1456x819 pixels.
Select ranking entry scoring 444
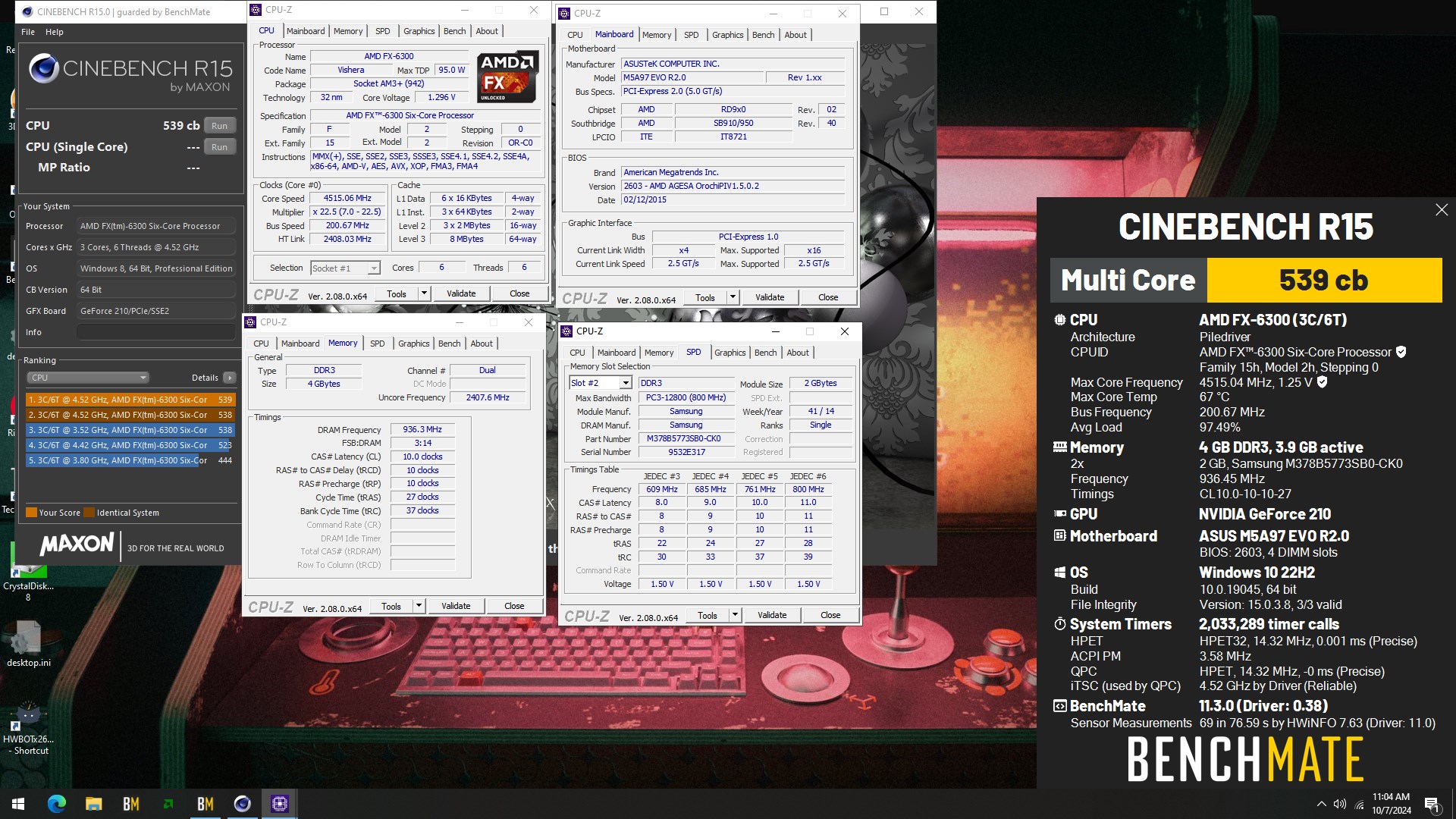[x=130, y=460]
